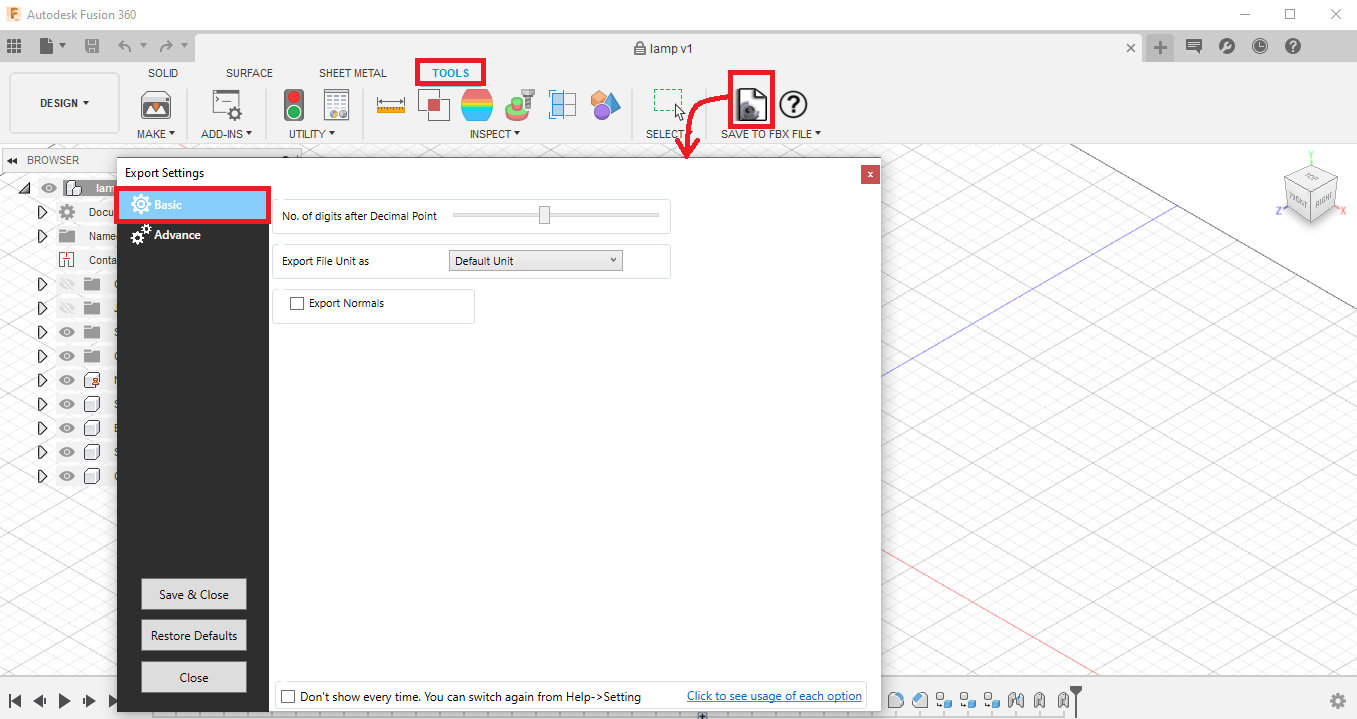Check Don't show every time option
Screen dimensions: 1357x719
point(288,697)
